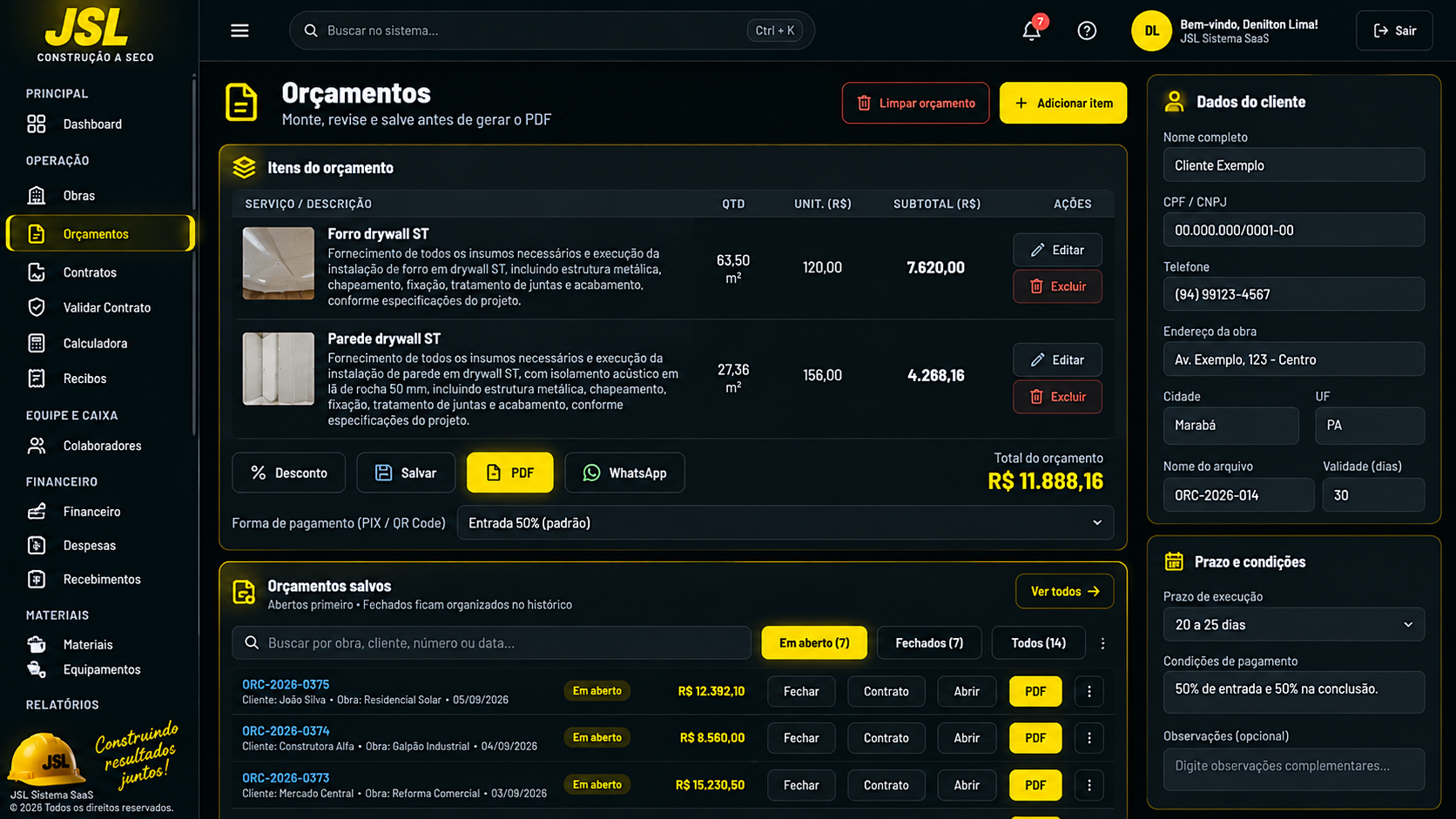Viewport: 1456px width, 819px height.
Task: Open the ORC-2026-0375 budget link
Action: (x=286, y=685)
